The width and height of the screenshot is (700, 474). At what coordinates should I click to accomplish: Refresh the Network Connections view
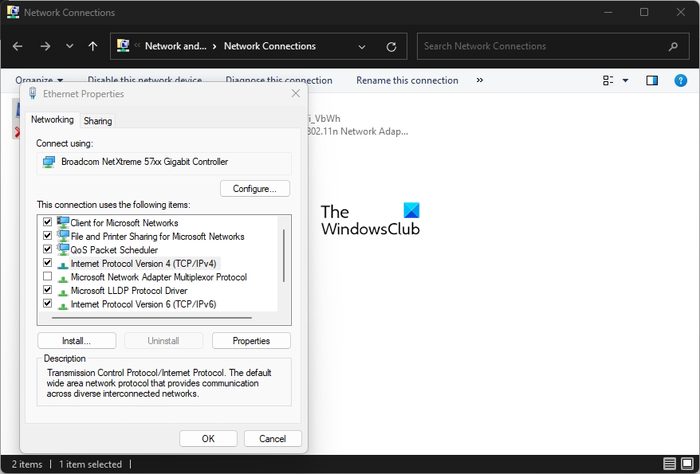pyautogui.click(x=392, y=46)
